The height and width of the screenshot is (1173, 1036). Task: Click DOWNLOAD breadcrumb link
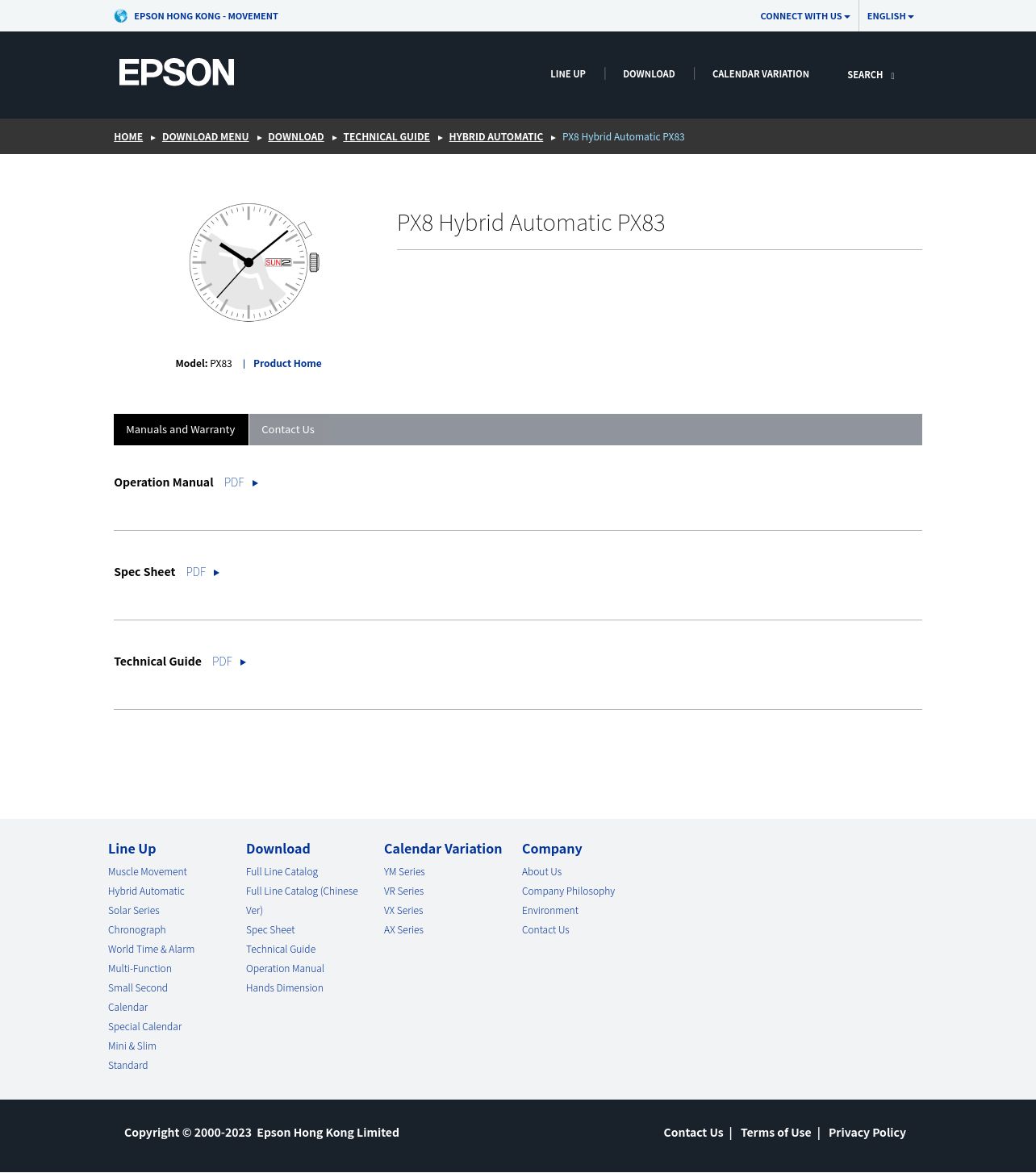tap(296, 137)
